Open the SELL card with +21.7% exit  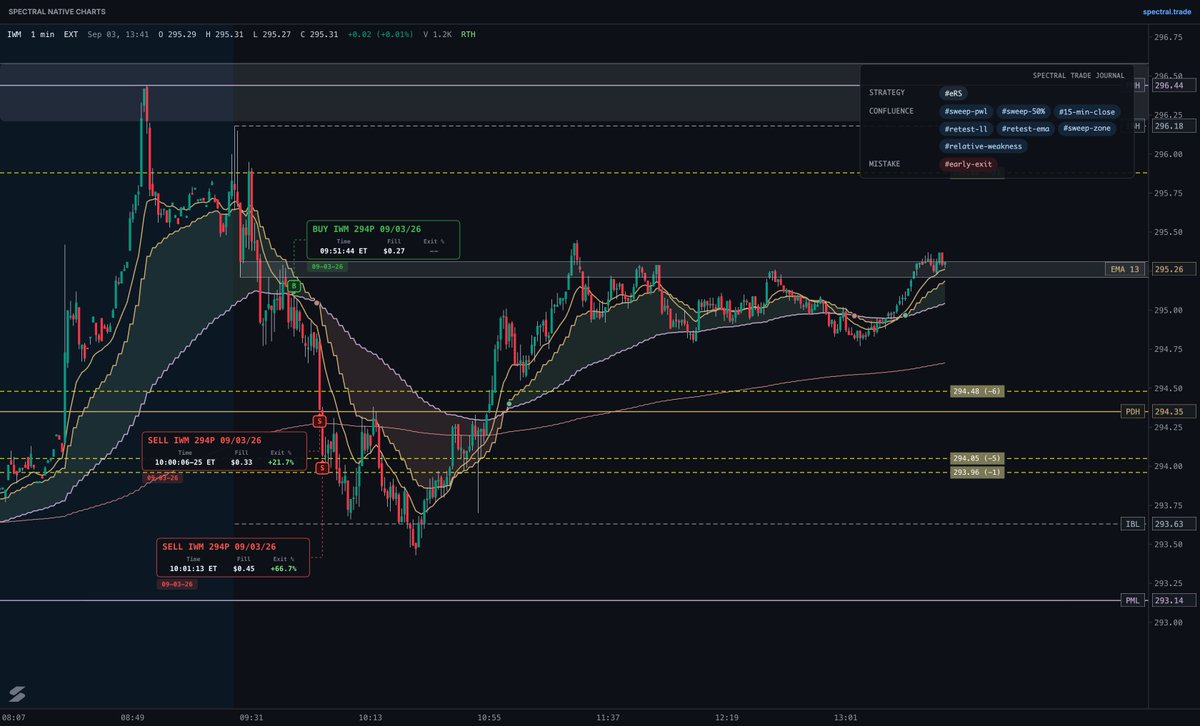pyautogui.click(x=224, y=451)
